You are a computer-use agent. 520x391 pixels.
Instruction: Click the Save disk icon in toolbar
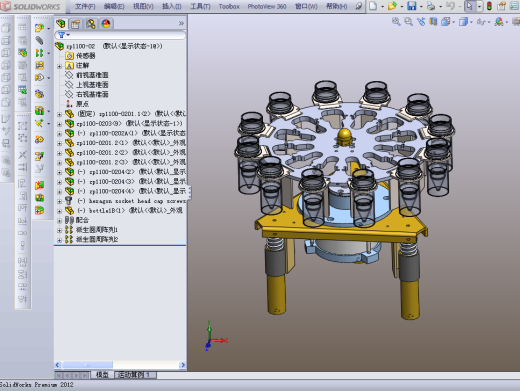(412, 6)
